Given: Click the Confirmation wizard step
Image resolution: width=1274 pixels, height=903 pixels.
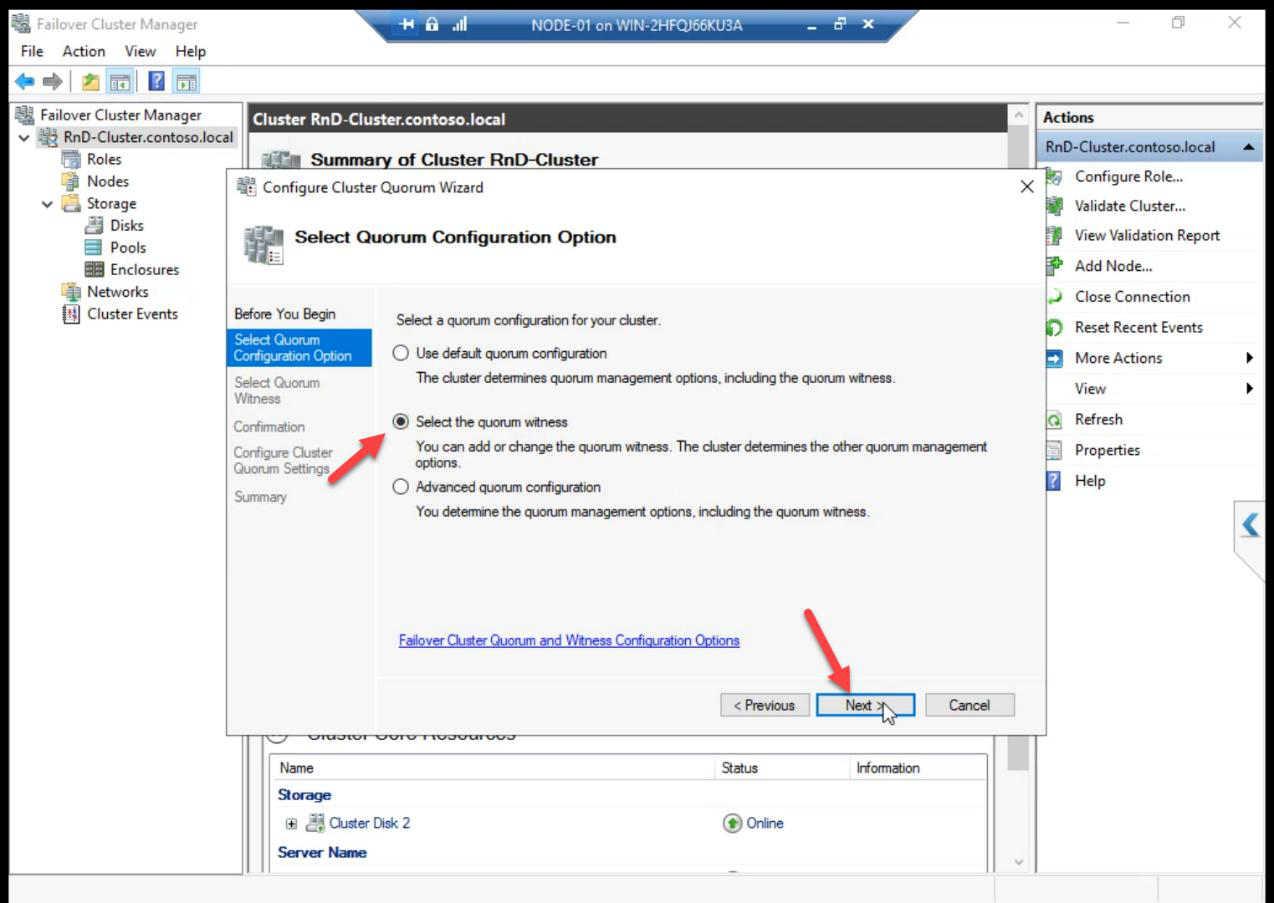Looking at the screenshot, I should click(x=269, y=426).
